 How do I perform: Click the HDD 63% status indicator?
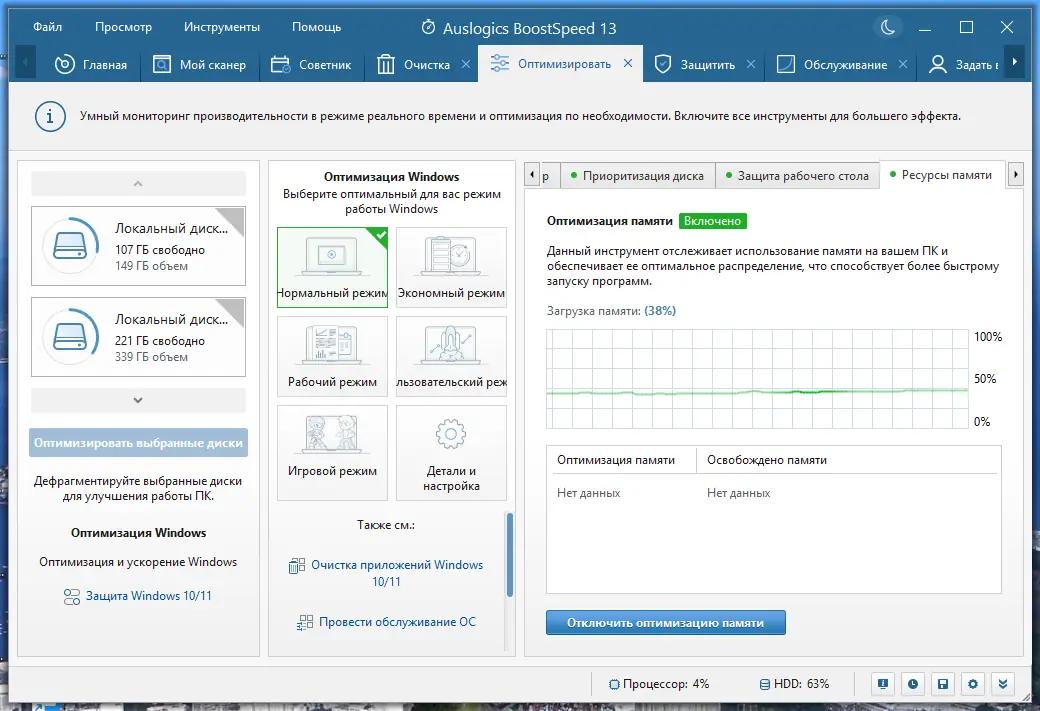pyautogui.click(x=794, y=684)
